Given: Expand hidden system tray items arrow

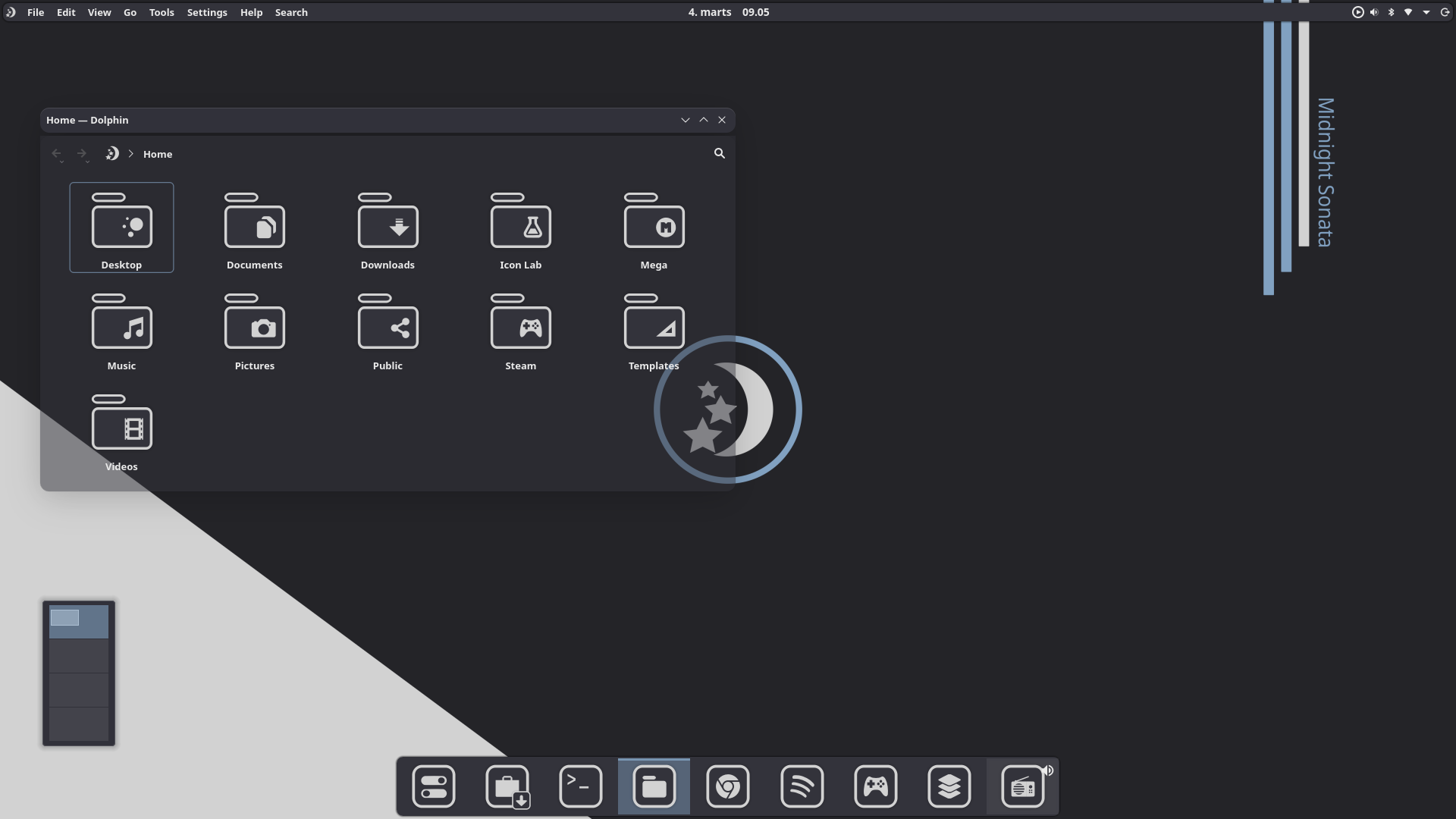Looking at the screenshot, I should click(1426, 12).
